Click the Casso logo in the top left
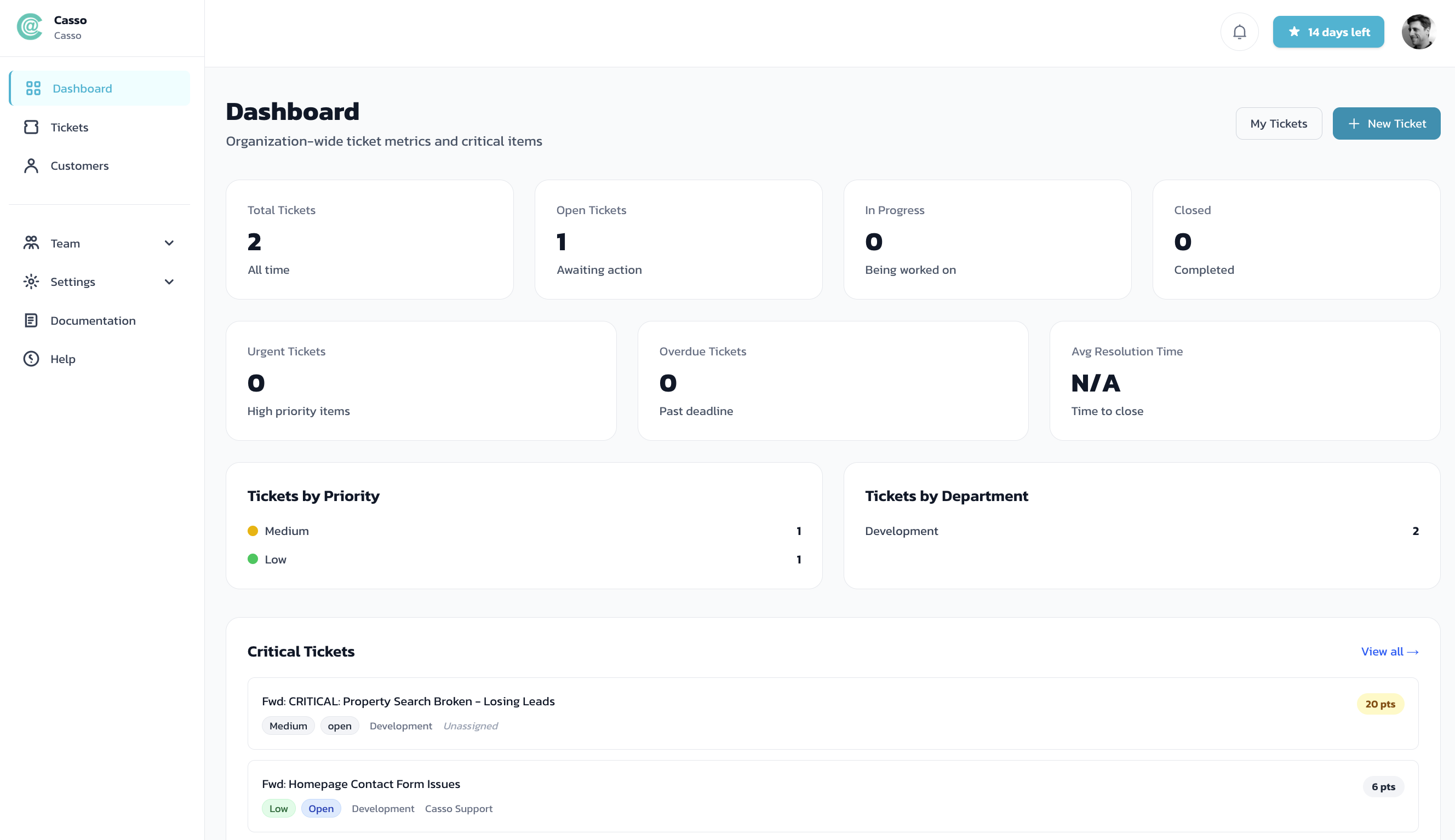This screenshot has width=1455, height=840. [30, 26]
